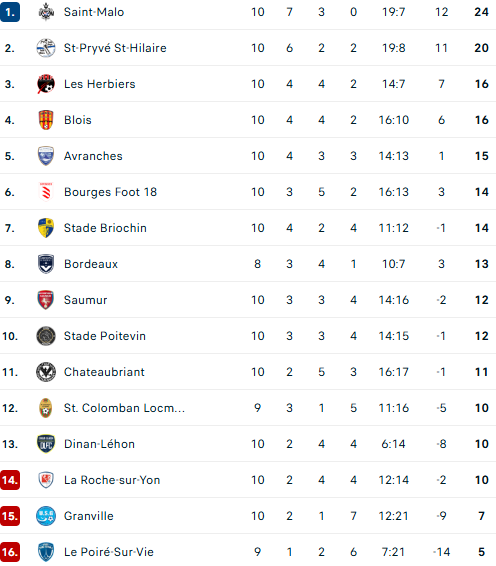Image resolution: width=496 pixels, height=566 pixels.
Task: Click the Bordeaux club crest
Action: (x=46, y=264)
